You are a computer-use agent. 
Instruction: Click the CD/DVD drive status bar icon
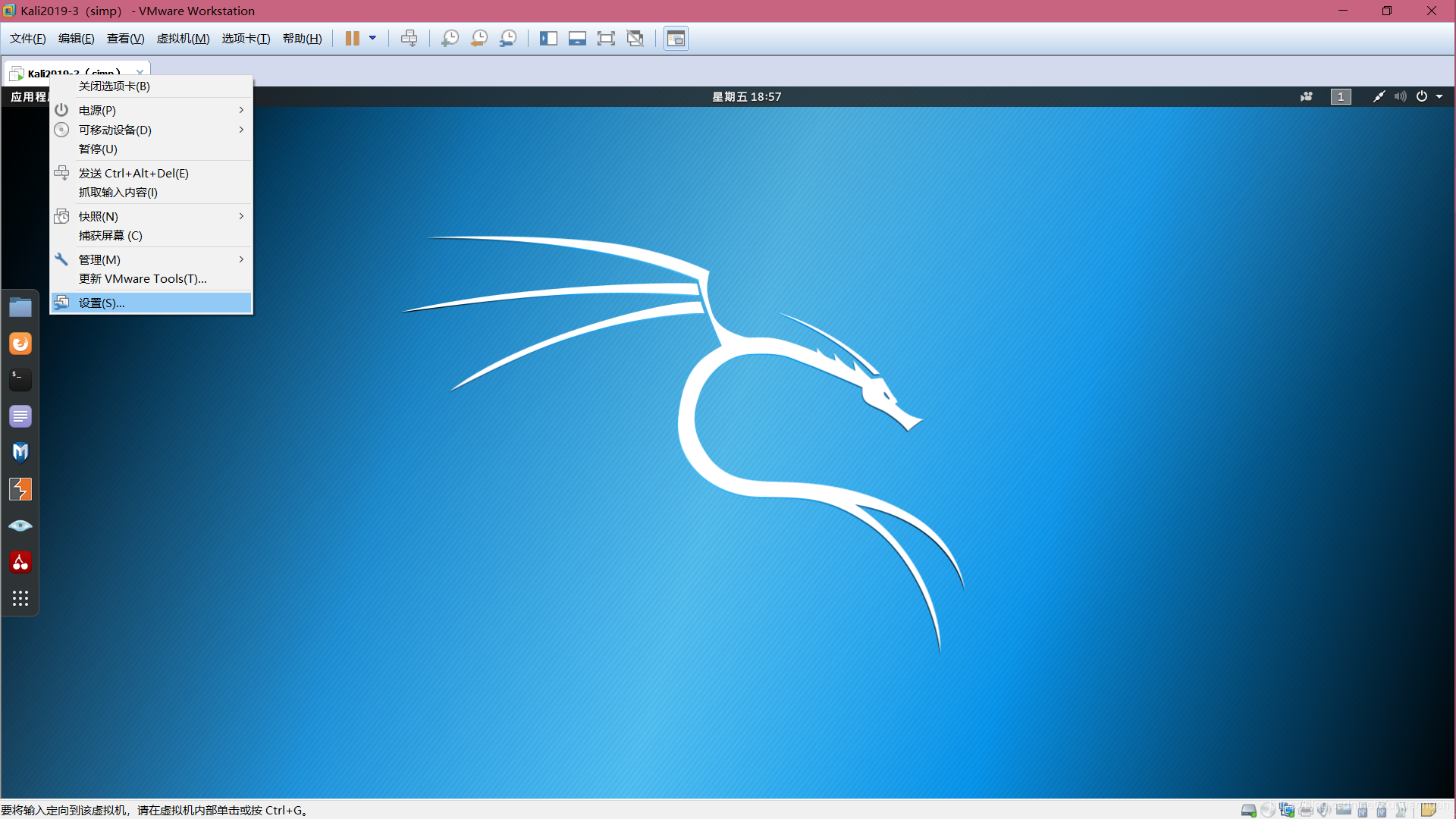[x=1268, y=811]
